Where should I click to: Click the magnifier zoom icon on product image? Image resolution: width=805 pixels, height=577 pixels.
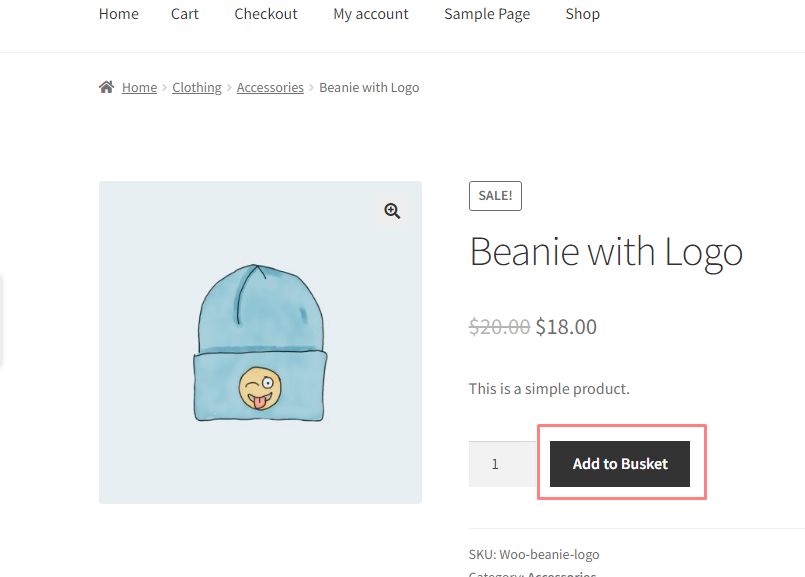392,211
